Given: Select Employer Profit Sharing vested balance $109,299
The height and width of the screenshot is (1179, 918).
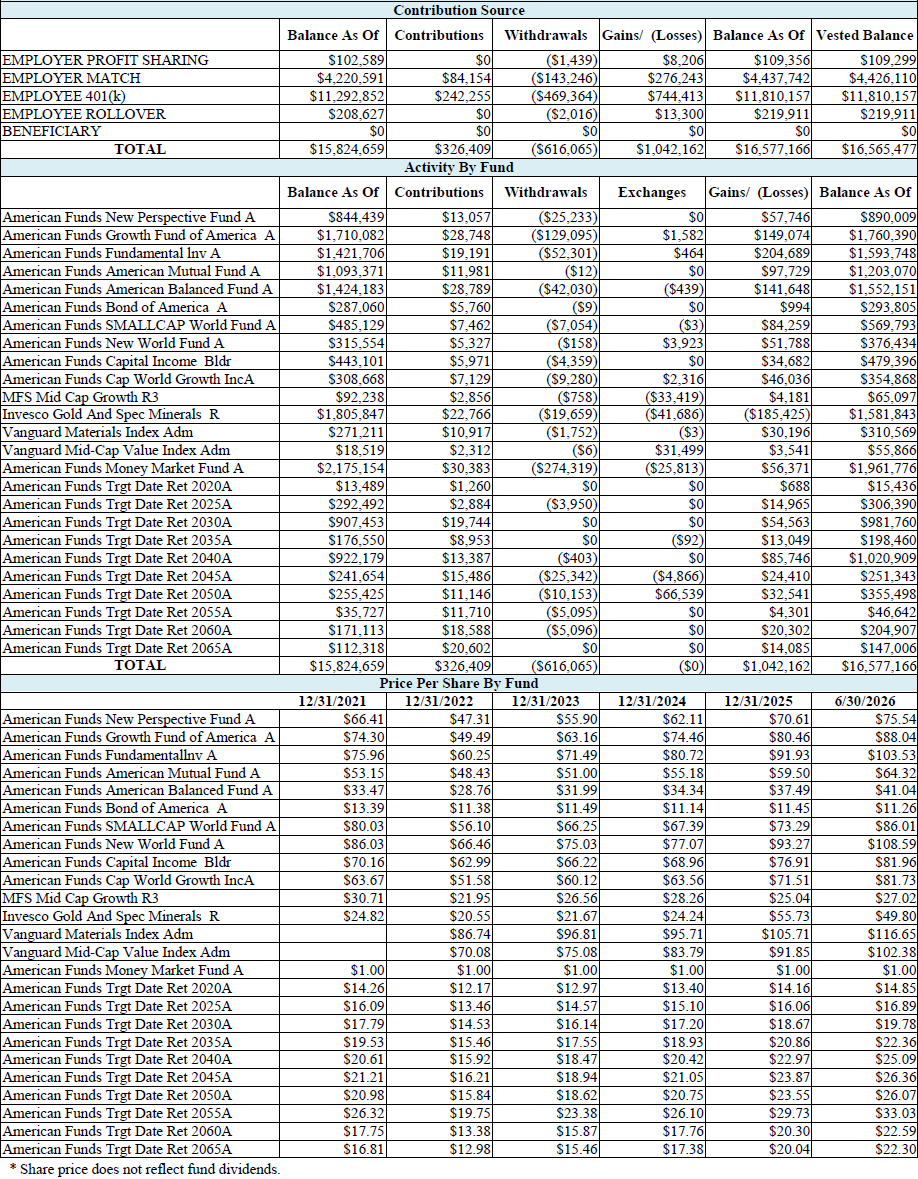Looking at the screenshot, I should tap(887, 60).
